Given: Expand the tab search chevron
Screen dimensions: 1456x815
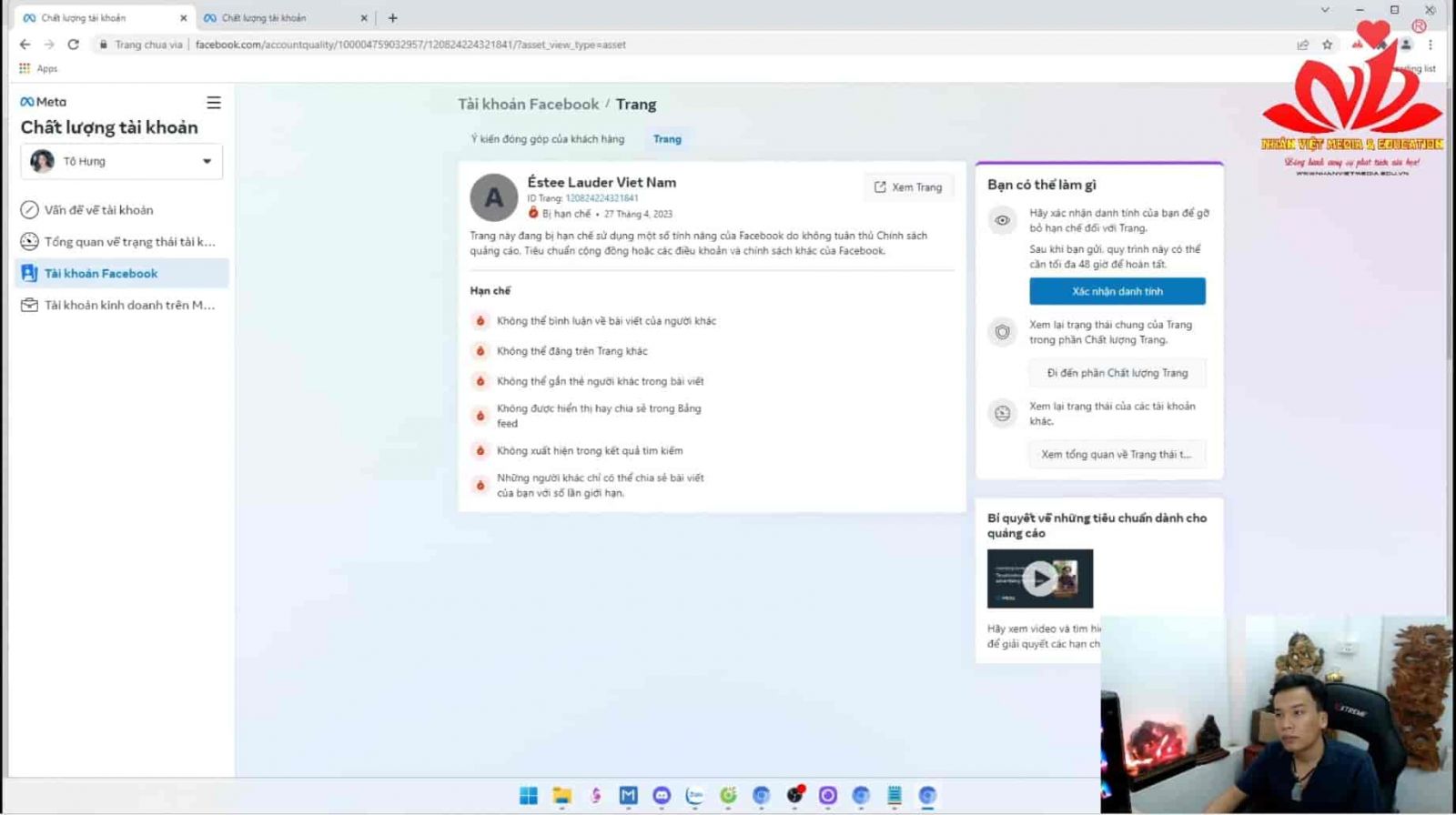Looking at the screenshot, I should coord(1325,10).
